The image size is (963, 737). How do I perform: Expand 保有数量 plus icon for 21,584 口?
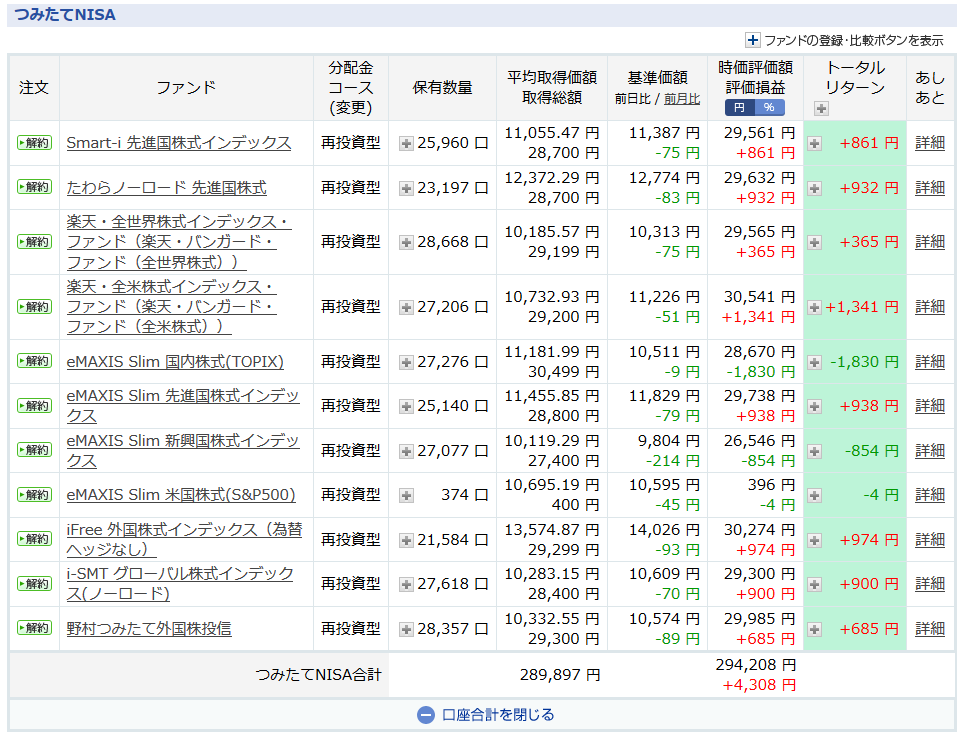pyautogui.click(x=406, y=540)
